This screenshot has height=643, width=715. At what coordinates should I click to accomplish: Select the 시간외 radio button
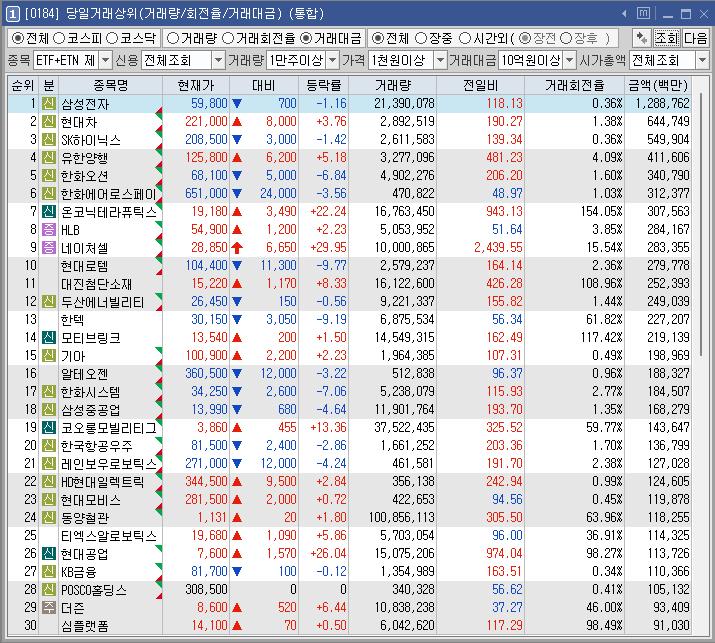[x=465, y=38]
